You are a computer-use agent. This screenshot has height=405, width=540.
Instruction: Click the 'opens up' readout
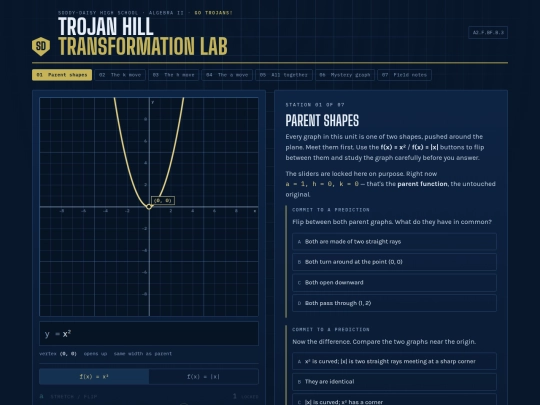pos(95,354)
